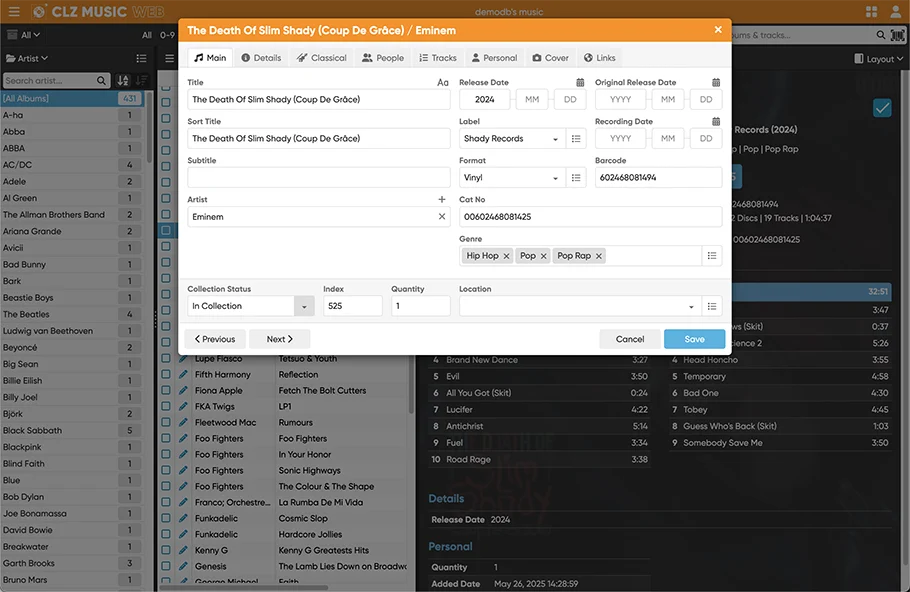The width and height of the screenshot is (910, 592).
Task: Tick the checkbox for Funkadelic Cosmic Slop row
Action: point(166,518)
